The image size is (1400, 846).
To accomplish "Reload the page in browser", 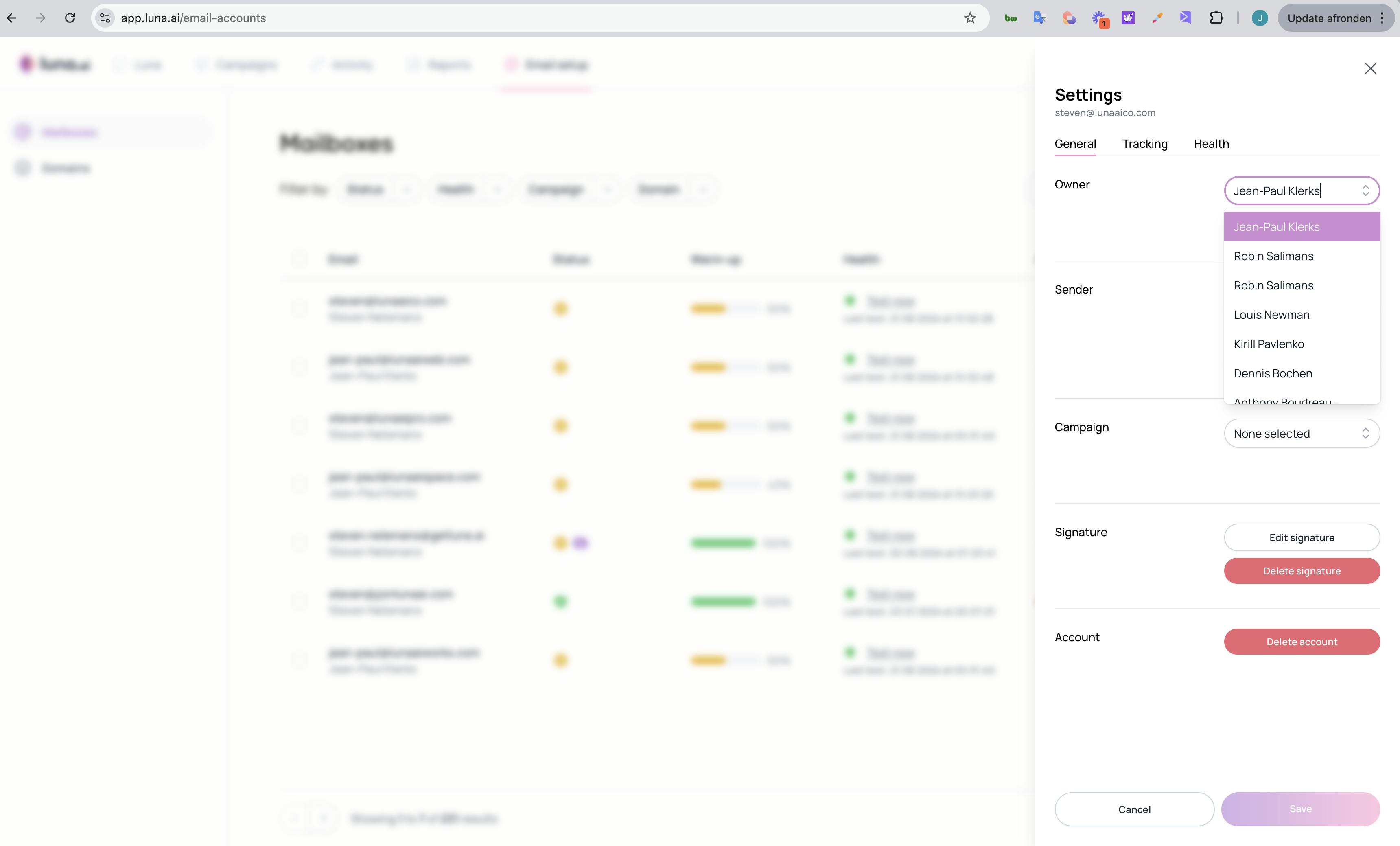I will click(x=70, y=18).
